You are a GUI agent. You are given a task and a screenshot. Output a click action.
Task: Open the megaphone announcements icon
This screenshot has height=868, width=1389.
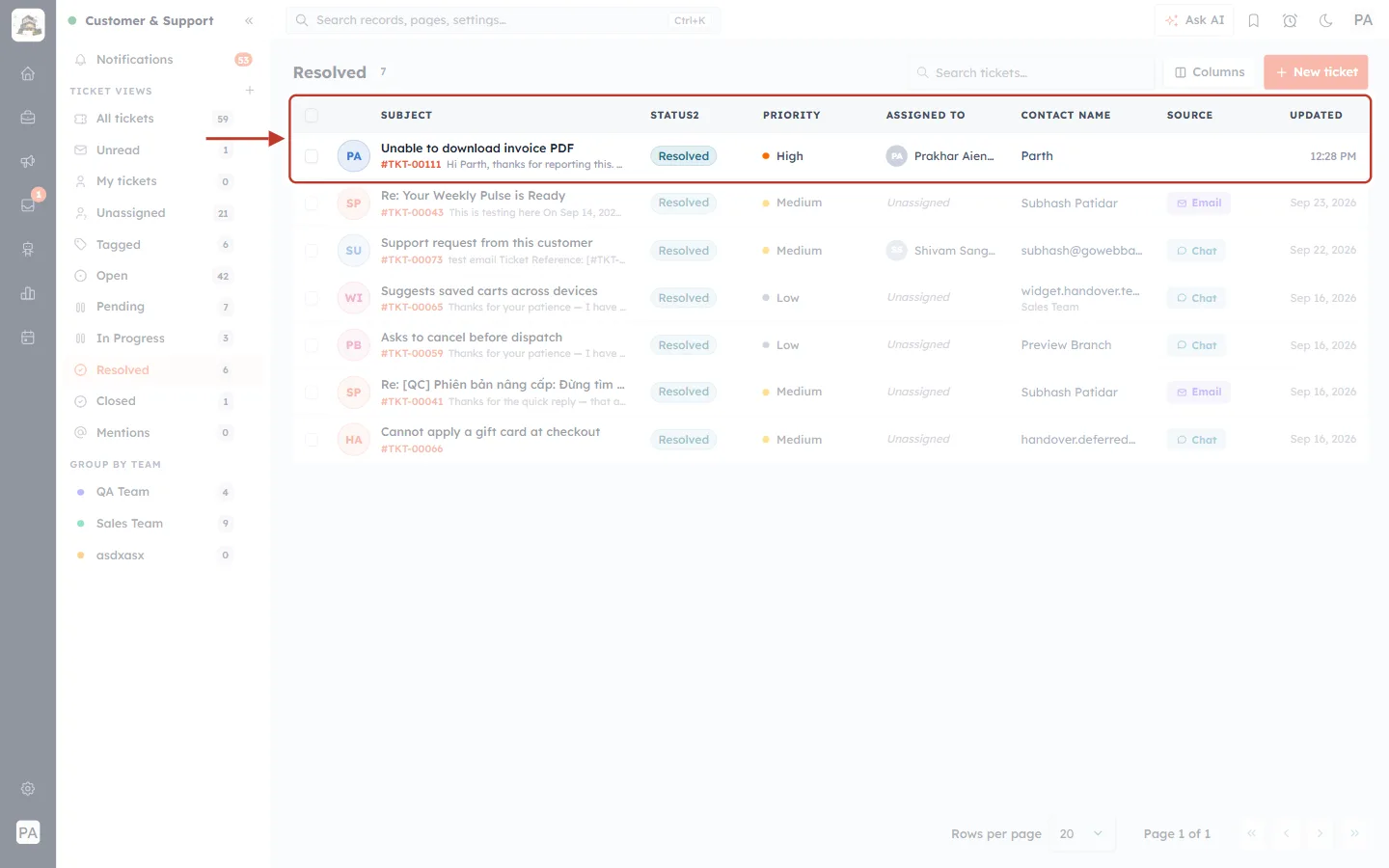coord(28,161)
